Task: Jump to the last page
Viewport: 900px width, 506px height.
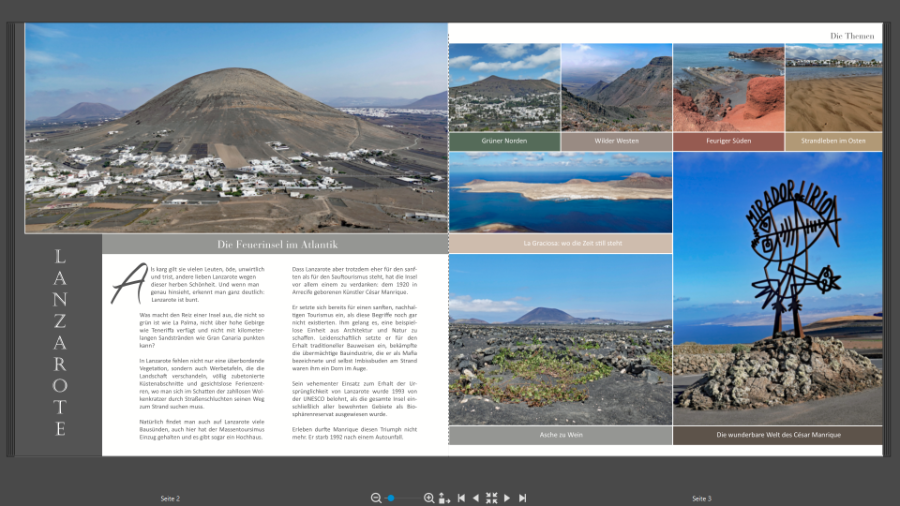Action: tap(522, 498)
